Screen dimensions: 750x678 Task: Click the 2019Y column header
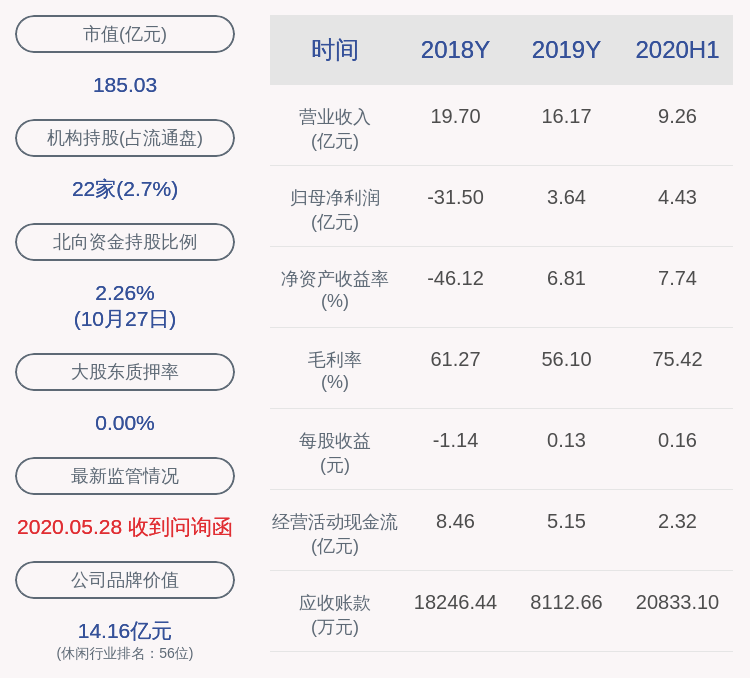(x=566, y=50)
